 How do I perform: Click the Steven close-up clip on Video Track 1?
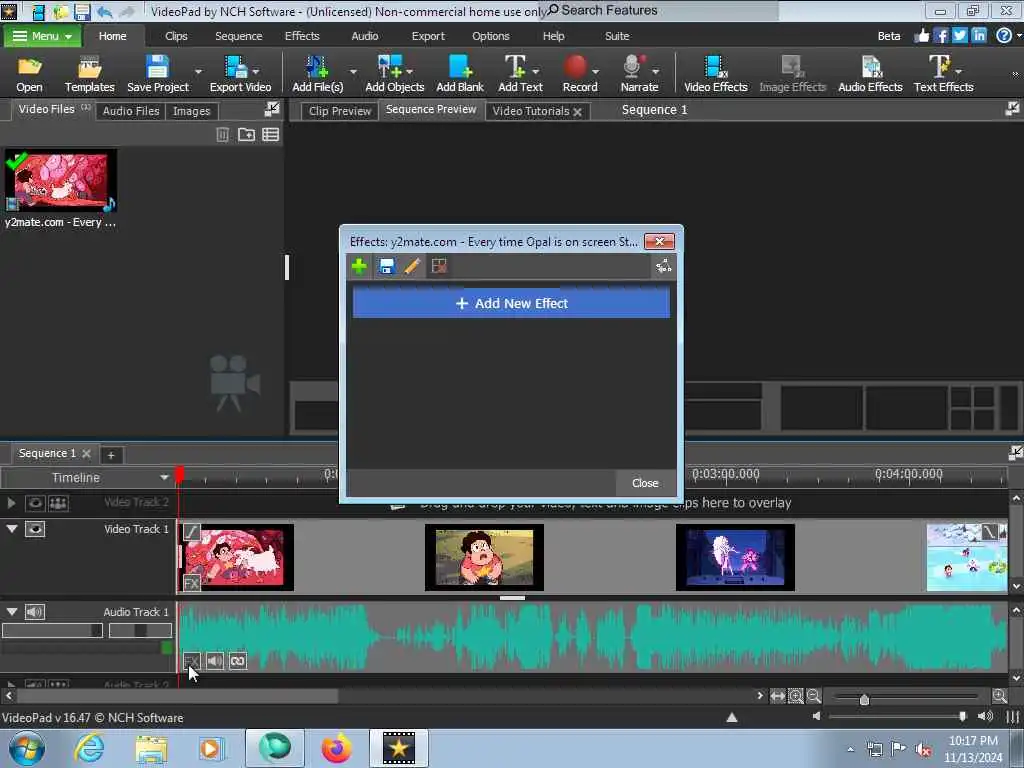pyautogui.click(x=484, y=557)
